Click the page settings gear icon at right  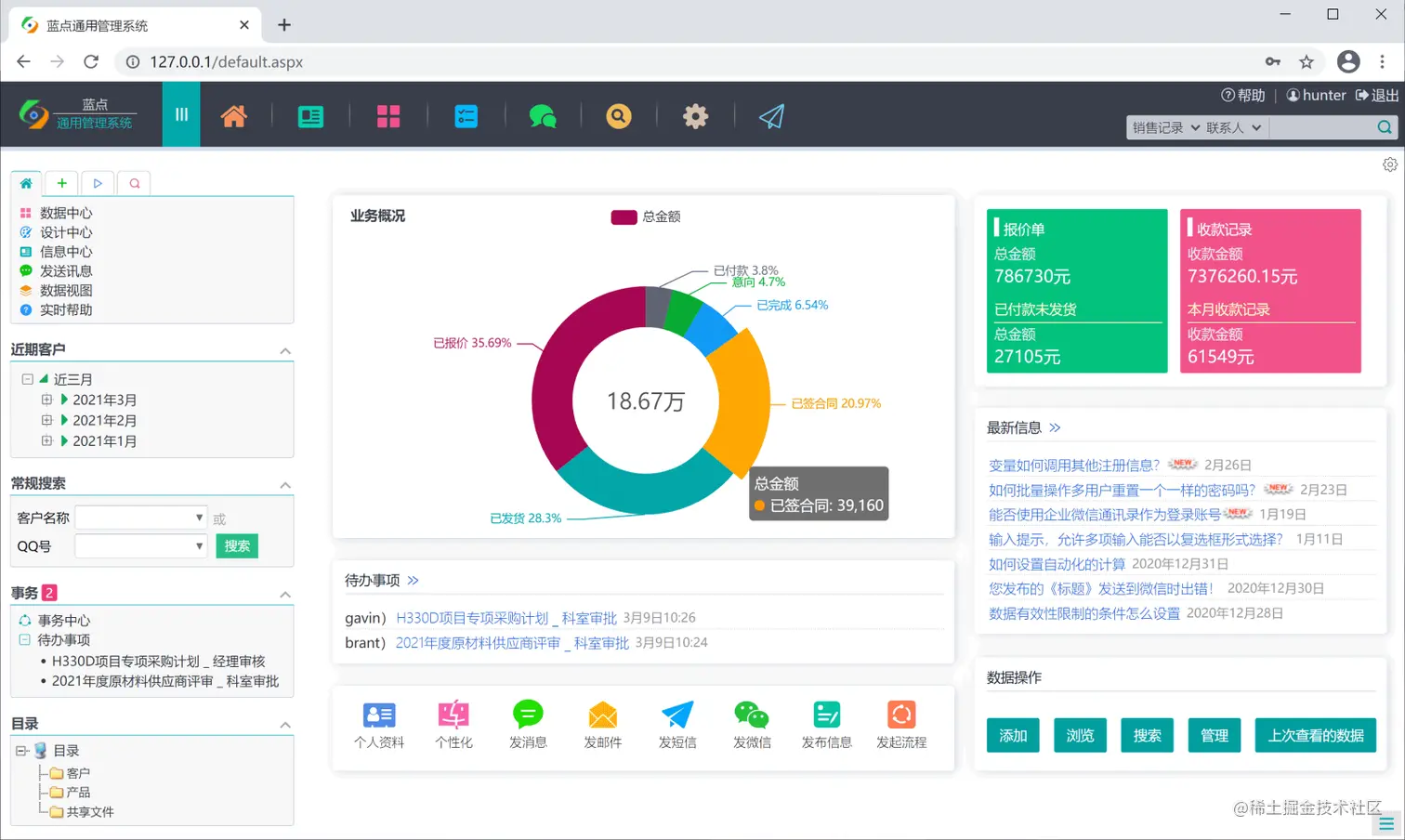pos(1390,164)
